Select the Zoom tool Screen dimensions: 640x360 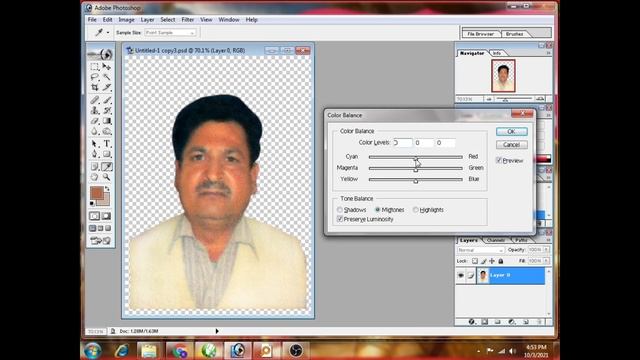(x=107, y=177)
